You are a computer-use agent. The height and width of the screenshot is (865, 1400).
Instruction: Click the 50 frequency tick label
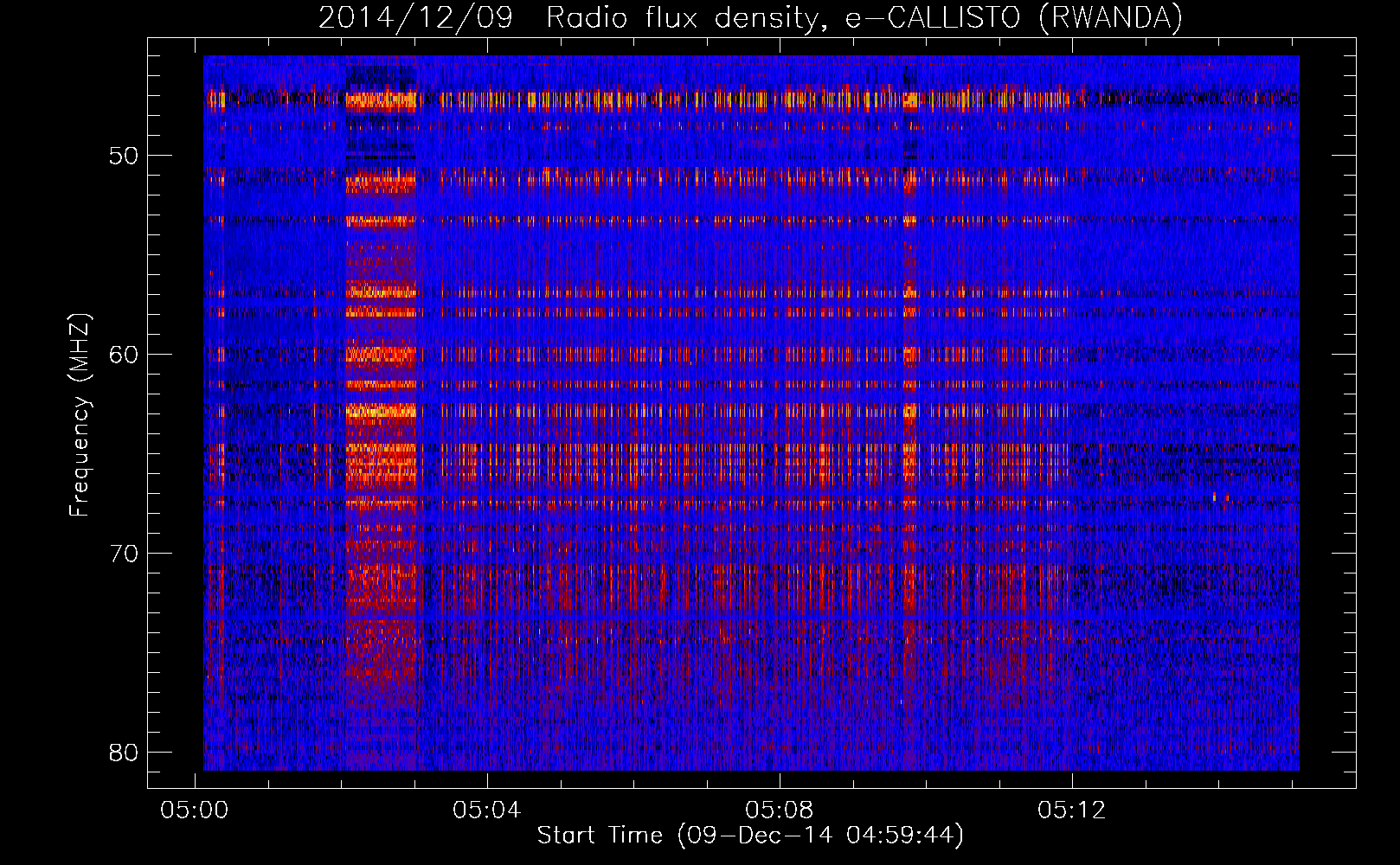tap(124, 157)
